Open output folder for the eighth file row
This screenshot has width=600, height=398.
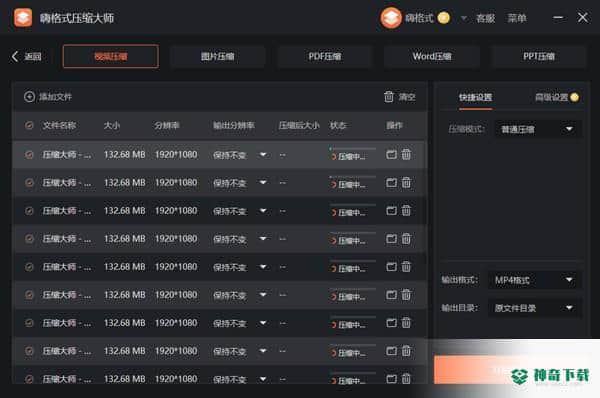tap(391, 351)
